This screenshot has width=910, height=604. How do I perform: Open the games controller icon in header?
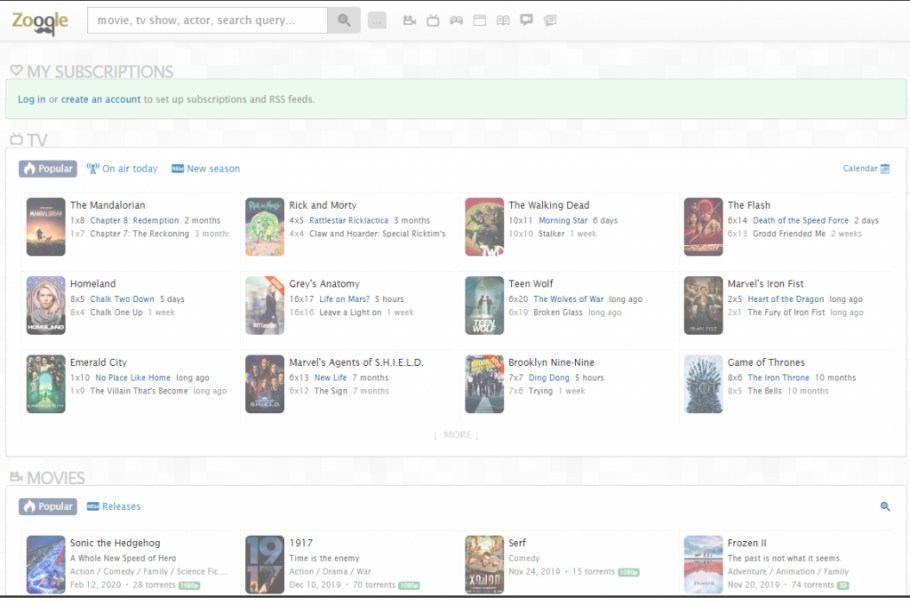[x=456, y=20]
